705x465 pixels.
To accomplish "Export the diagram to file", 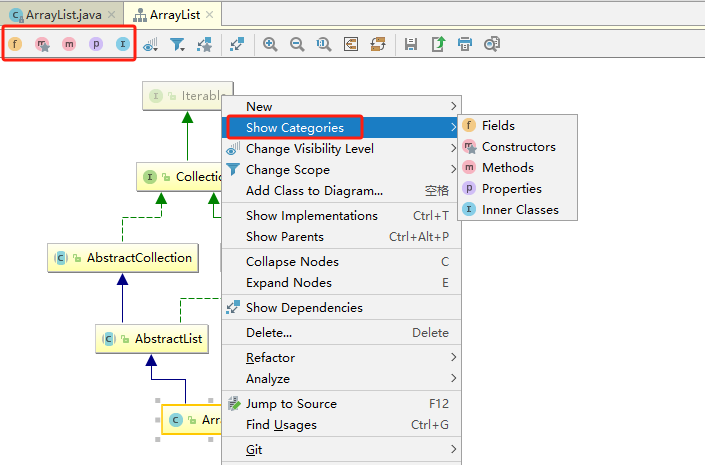I will tap(438, 44).
